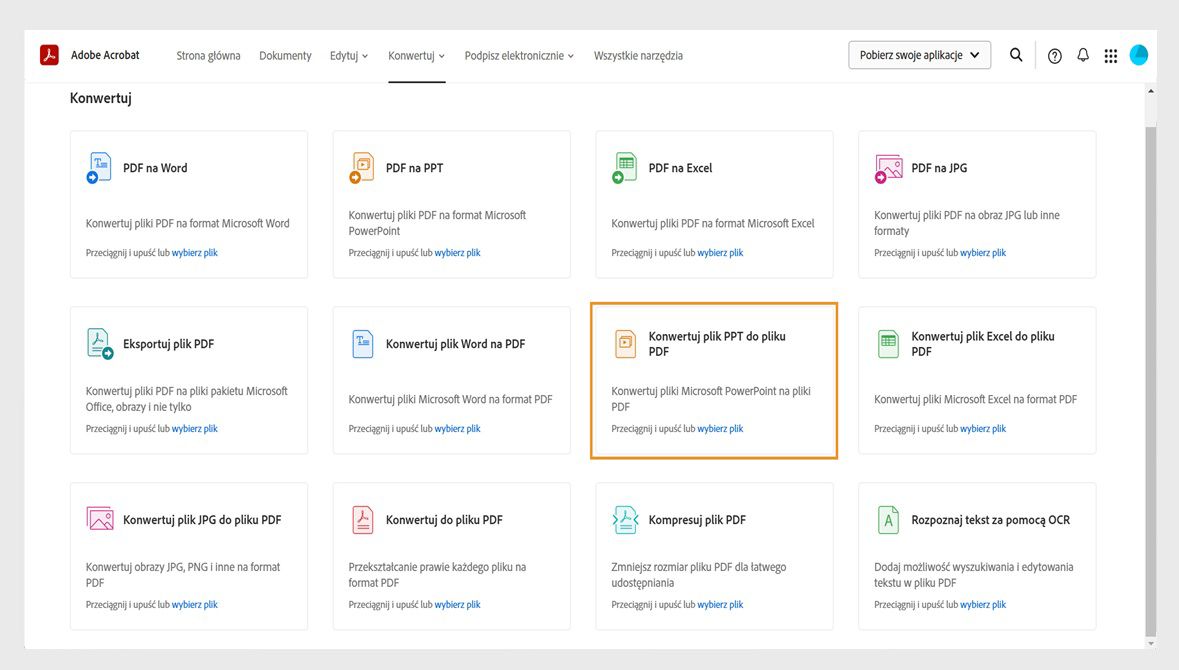Click wybierz plik under Konwertuj plik PPT
Viewport: 1179px width, 670px height.
pyautogui.click(x=720, y=429)
